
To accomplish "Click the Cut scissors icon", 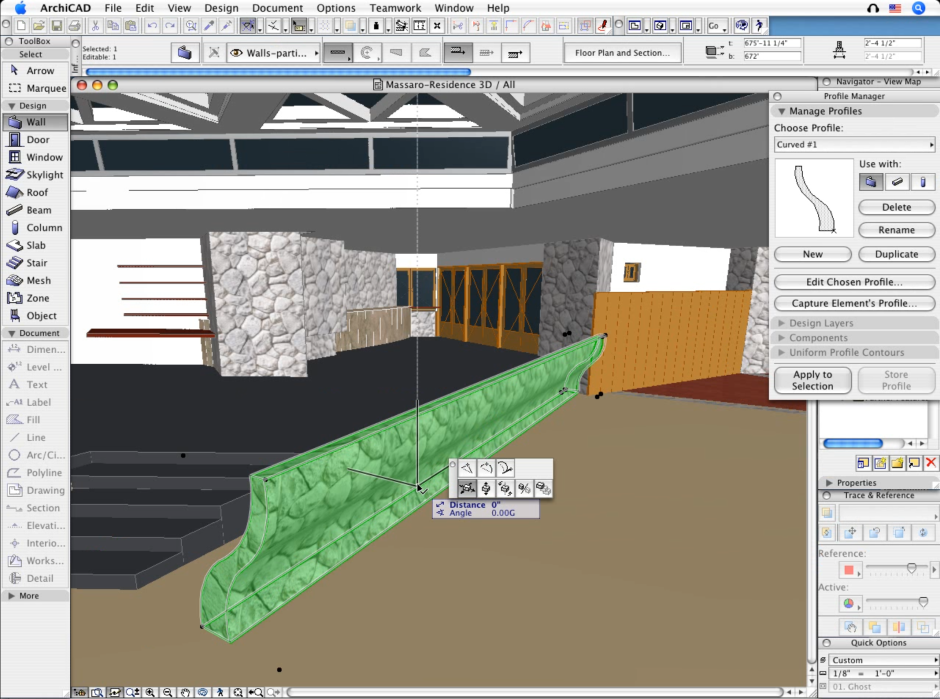I will 95,26.
